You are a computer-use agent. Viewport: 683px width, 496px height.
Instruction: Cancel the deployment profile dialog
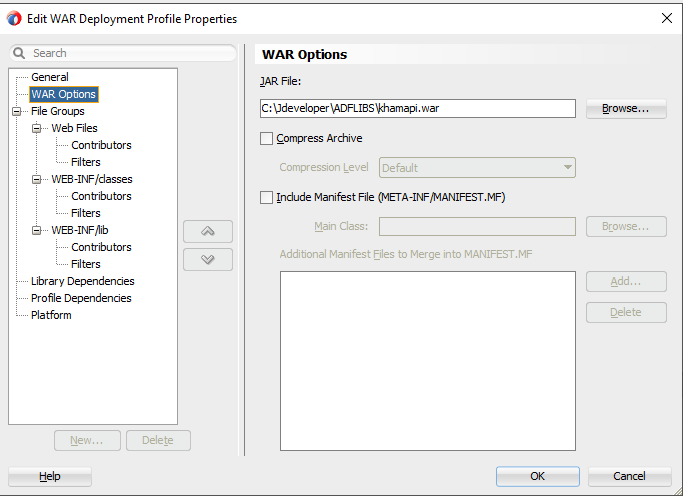(629, 476)
